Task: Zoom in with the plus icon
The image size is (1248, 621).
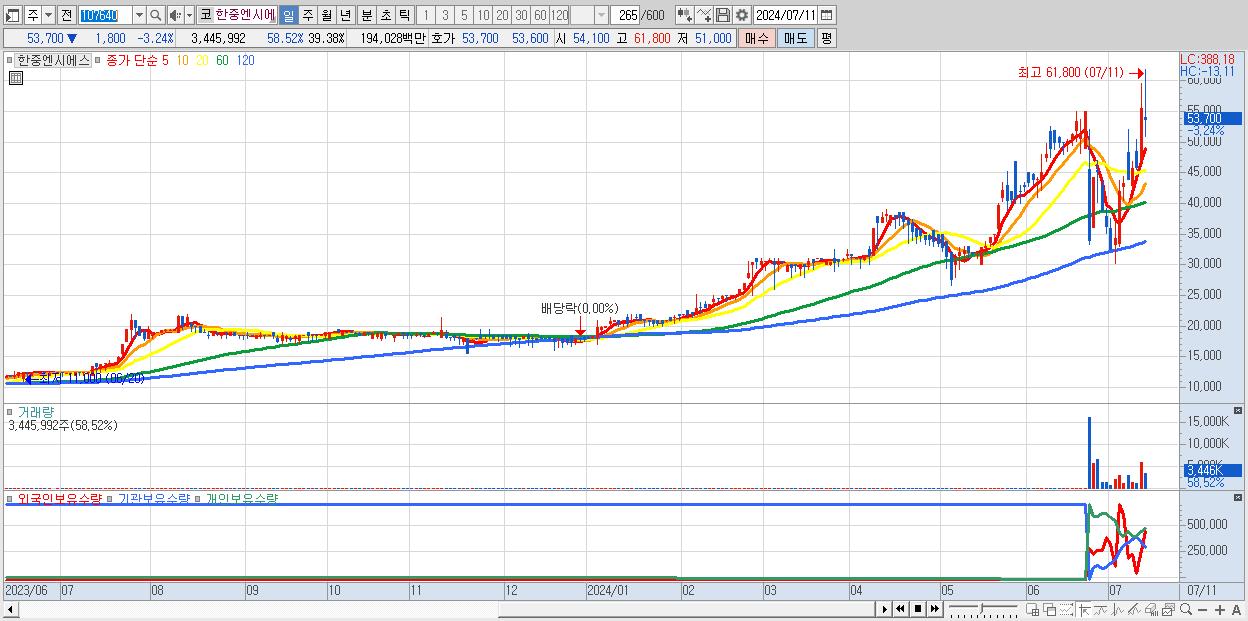Action: [x=1220, y=610]
